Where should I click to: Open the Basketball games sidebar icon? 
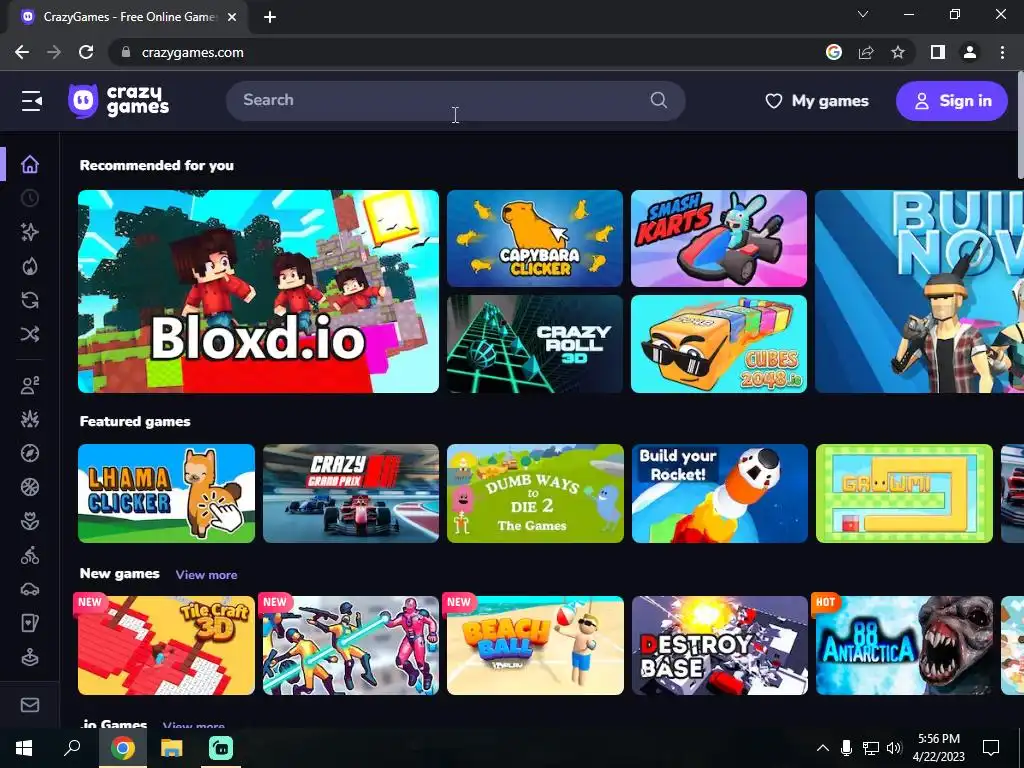pyautogui.click(x=29, y=487)
